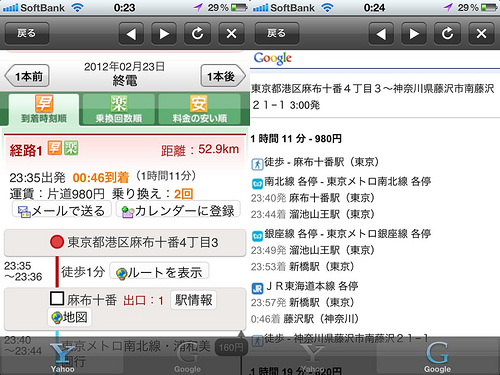500x375 pixels.
Task: Reload the page in right browser
Action: 447,33
